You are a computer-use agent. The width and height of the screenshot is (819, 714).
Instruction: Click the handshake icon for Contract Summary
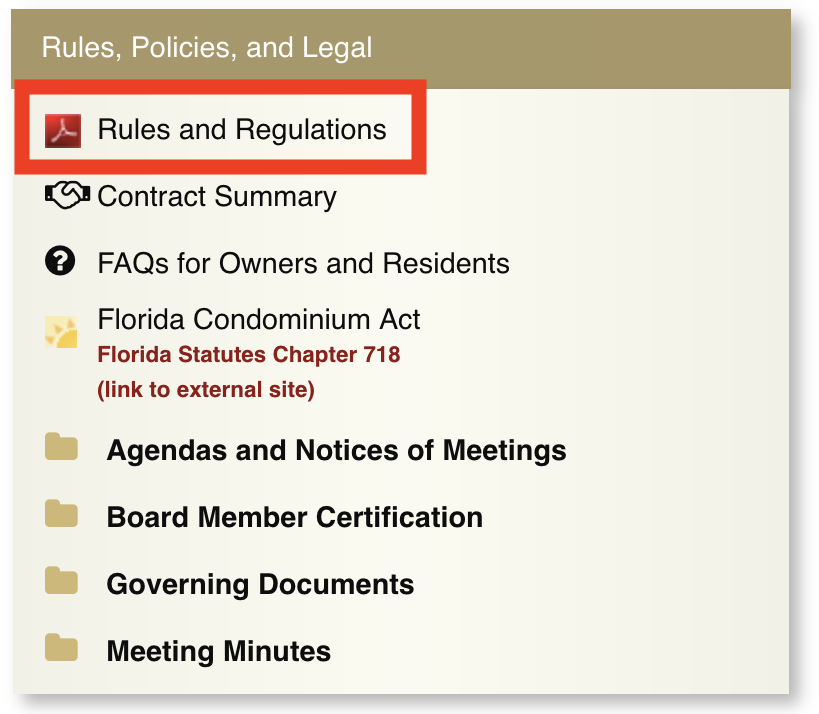68,196
